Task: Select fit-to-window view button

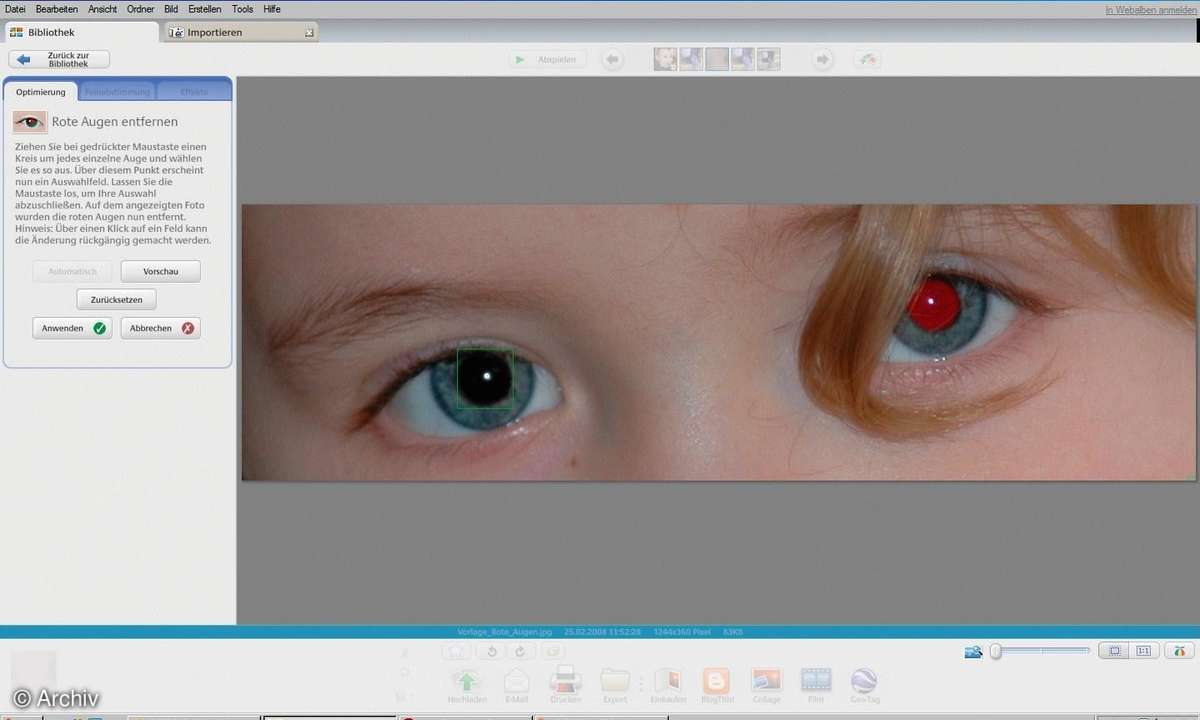Action: tap(1113, 651)
